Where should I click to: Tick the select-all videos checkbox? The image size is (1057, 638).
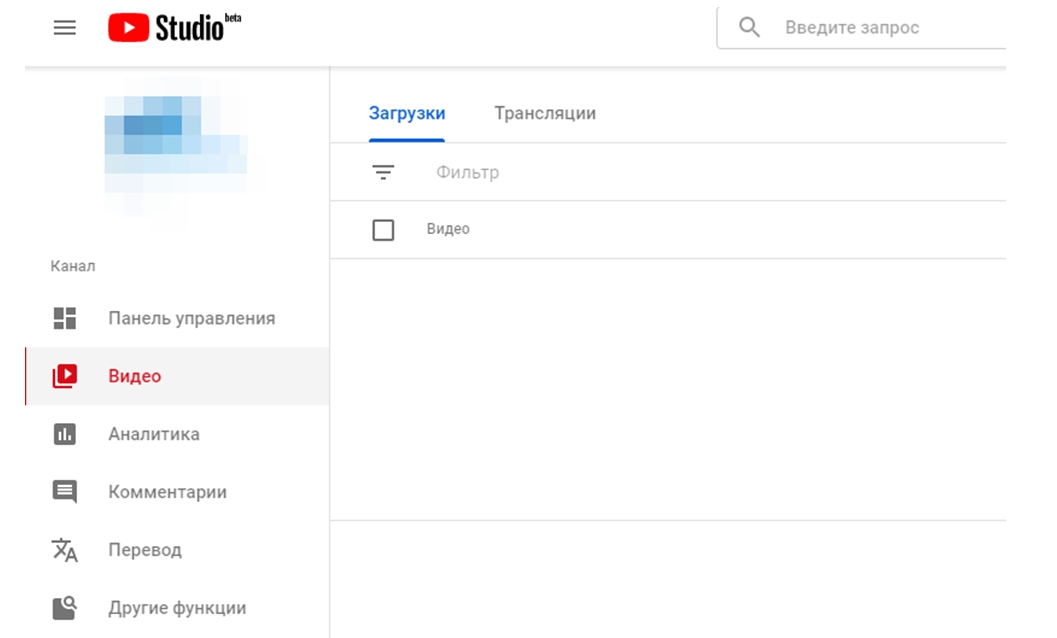pos(383,230)
